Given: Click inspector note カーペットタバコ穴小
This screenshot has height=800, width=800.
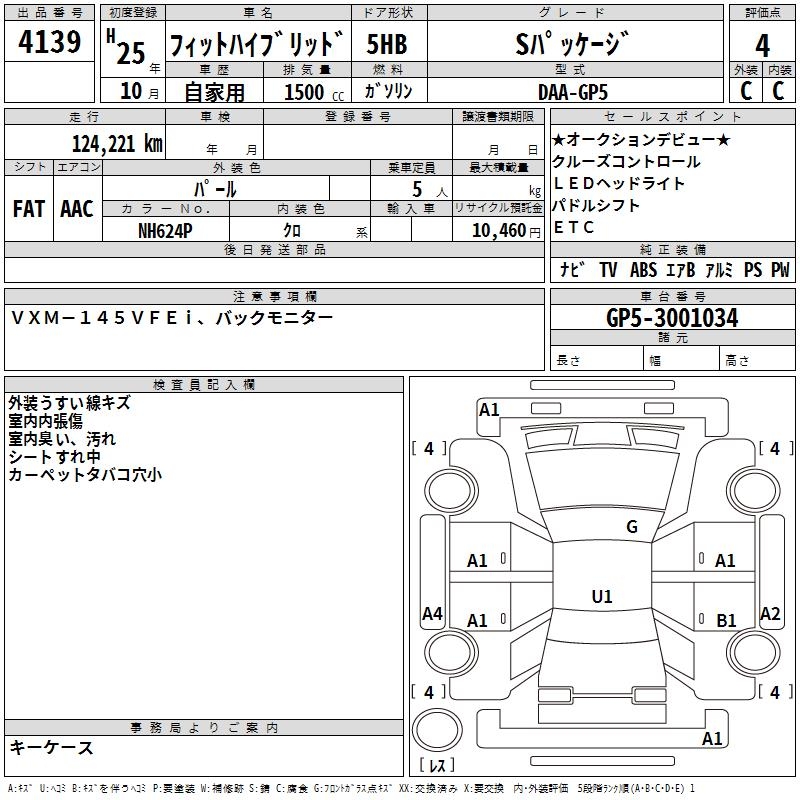Looking at the screenshot, I should click(85, 474).
